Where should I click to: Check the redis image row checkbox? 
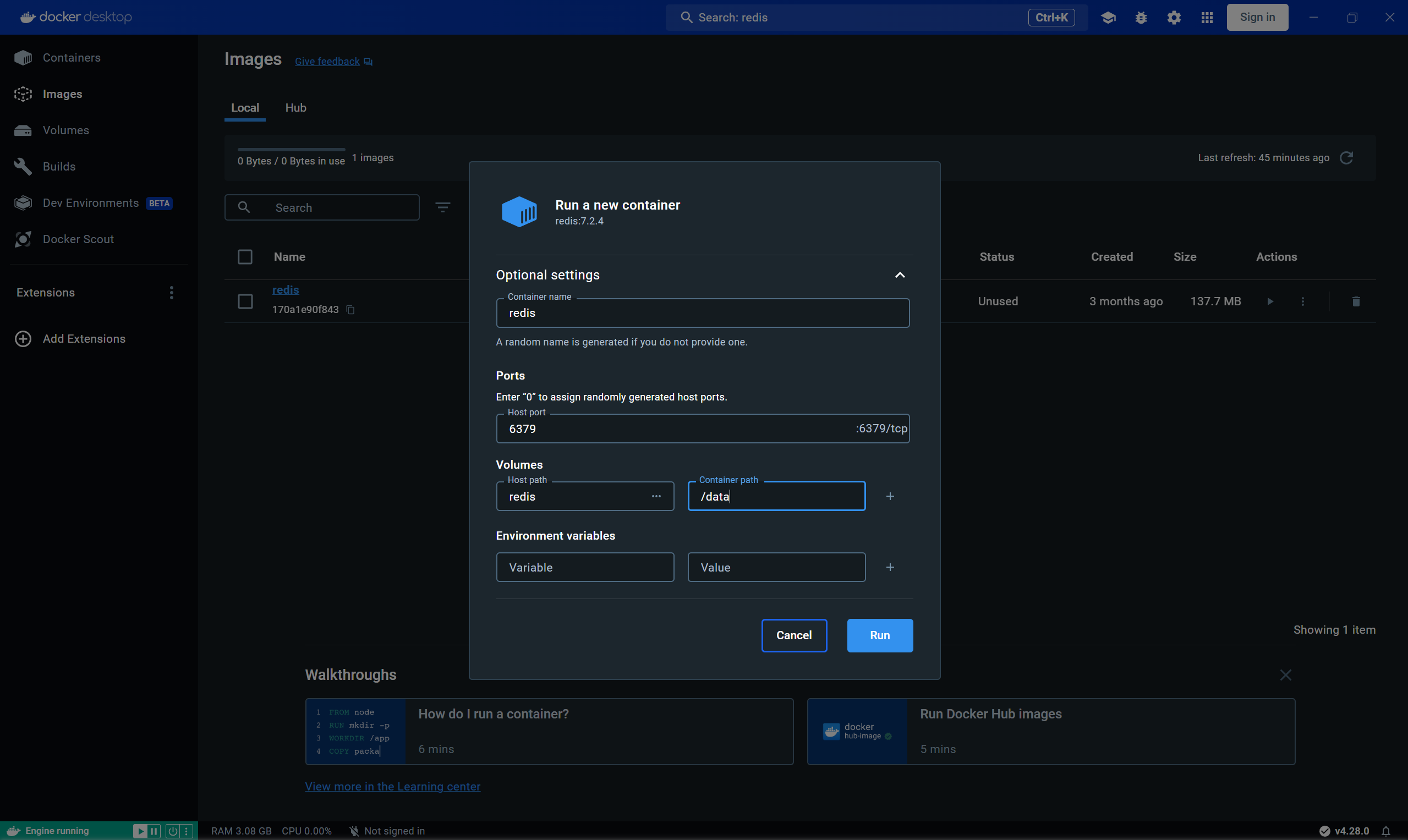tap(245, 301)
